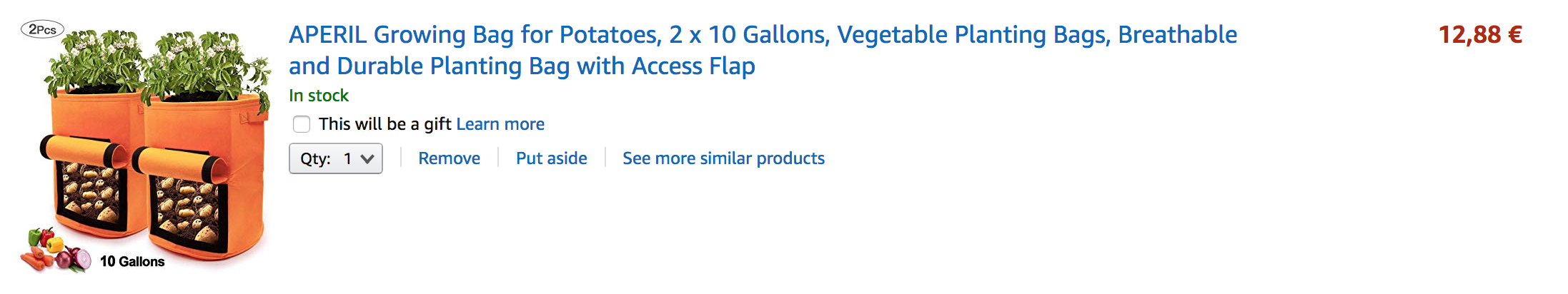This screenshot has width=1568, height=294.
Task: Open the Qty quantity dropdown
Action: tap(335, 158)
